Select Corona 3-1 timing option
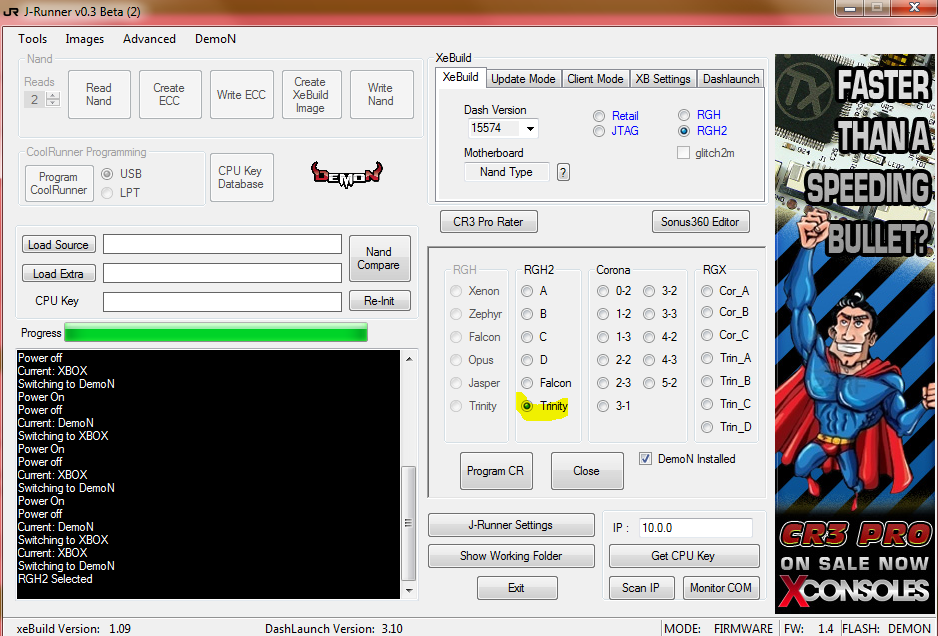The height and width of the screenshot is (636, 938). point(603,406)
